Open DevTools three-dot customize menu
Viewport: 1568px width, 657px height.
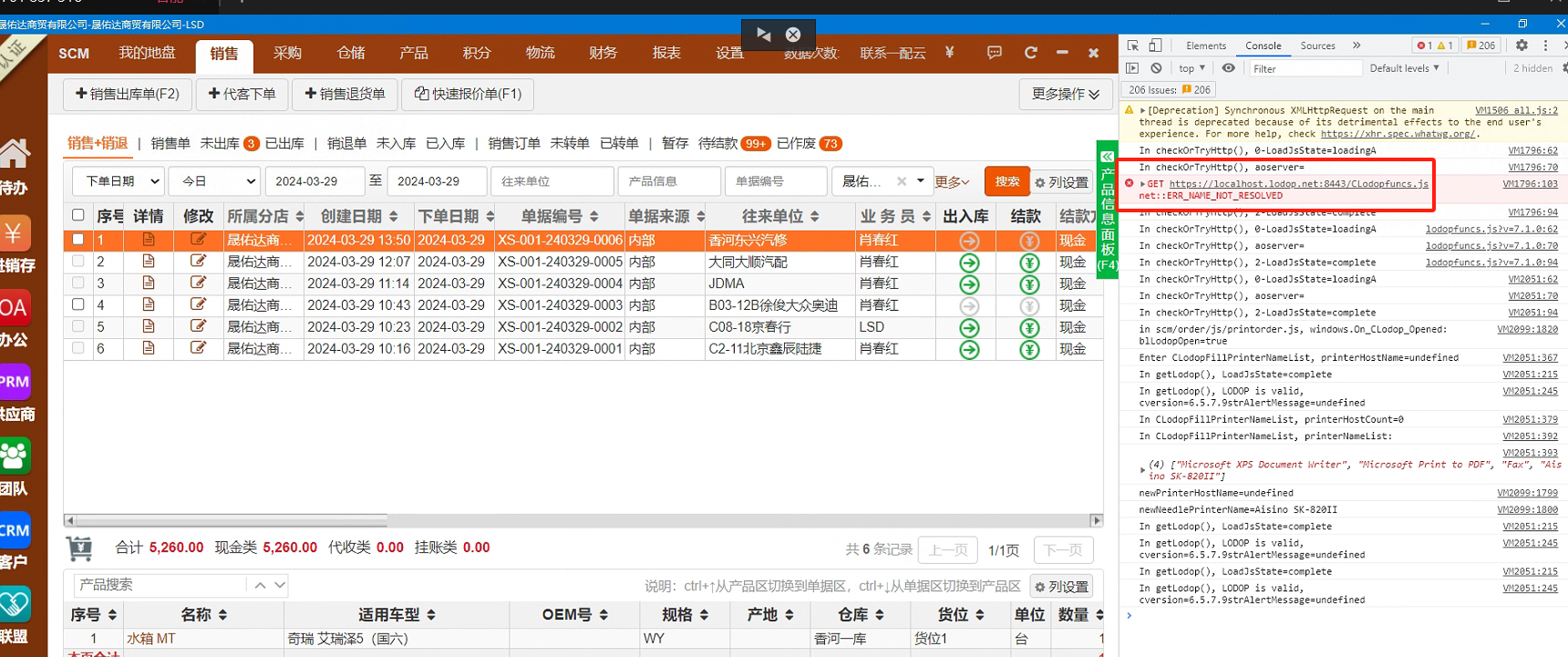tap(1545, 45)
